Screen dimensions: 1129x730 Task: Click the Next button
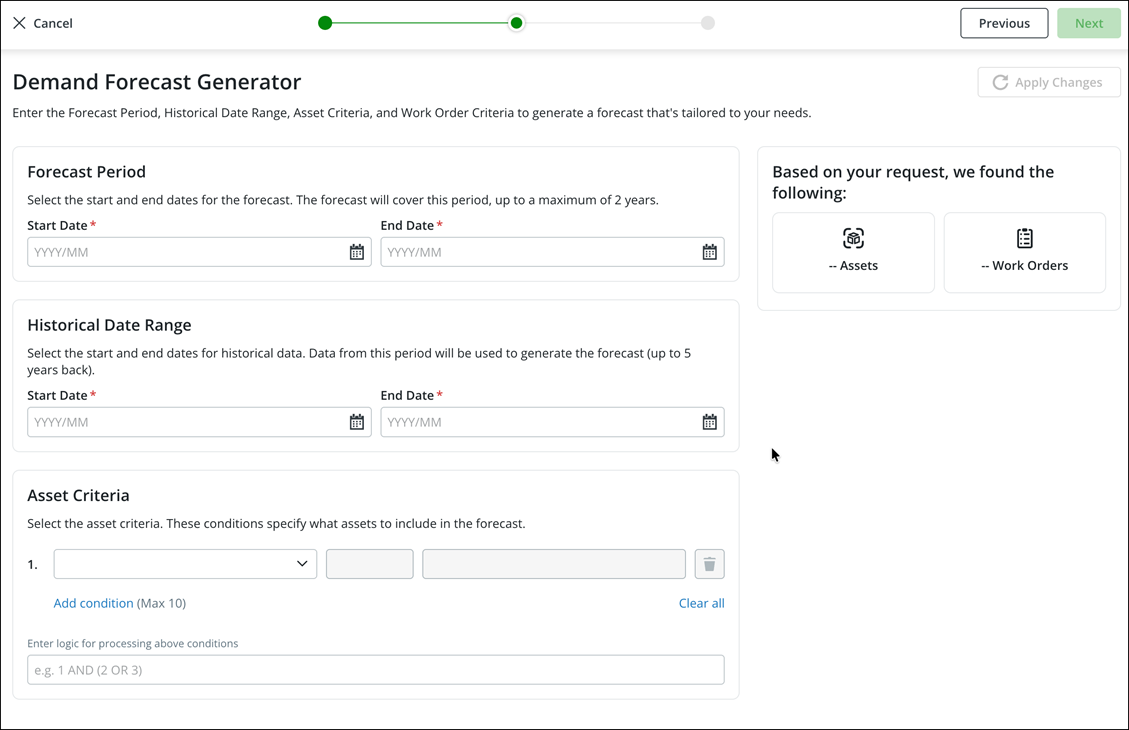[x=1089, y=23]
